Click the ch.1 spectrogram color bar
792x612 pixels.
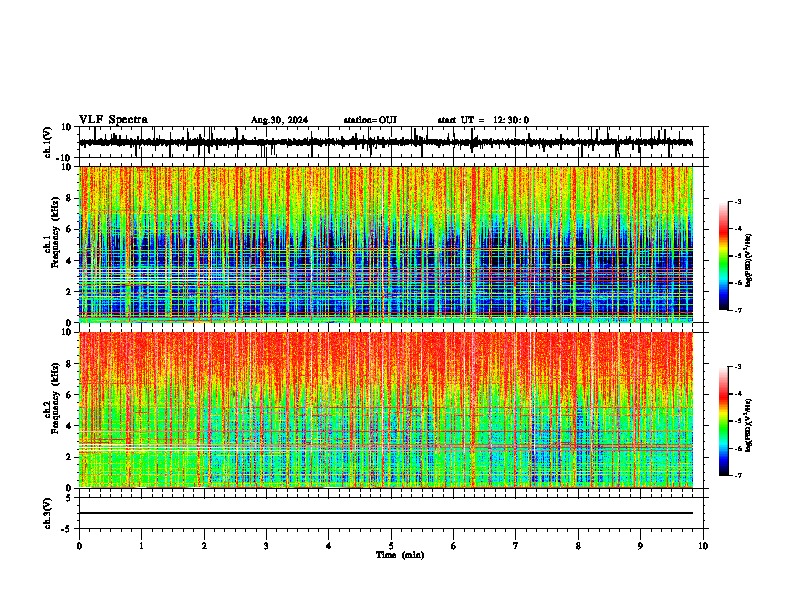tap(724, 256)
